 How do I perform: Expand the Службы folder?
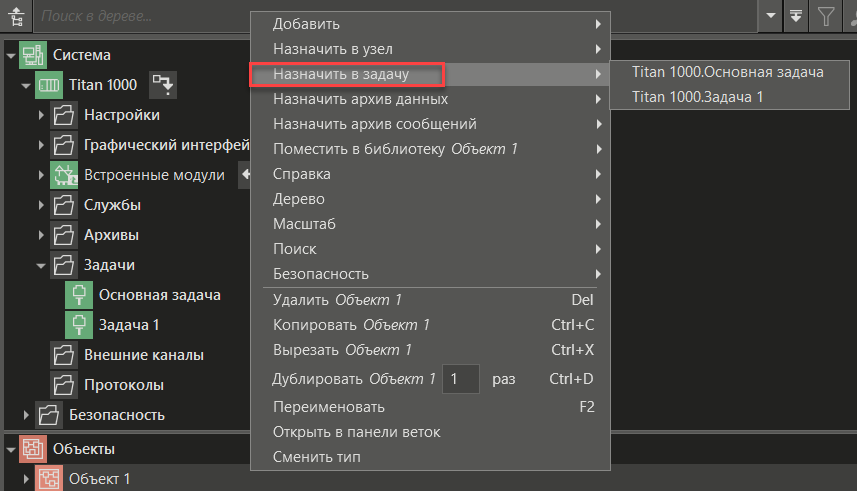pyautogui.click(x=41, y=205)
